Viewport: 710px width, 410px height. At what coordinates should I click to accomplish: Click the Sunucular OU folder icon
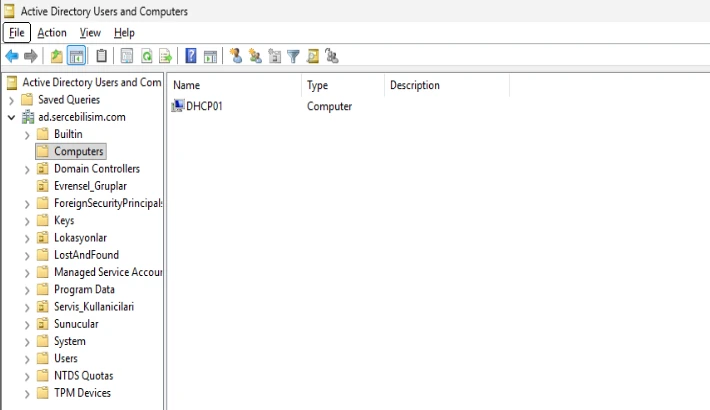[43, 324]
